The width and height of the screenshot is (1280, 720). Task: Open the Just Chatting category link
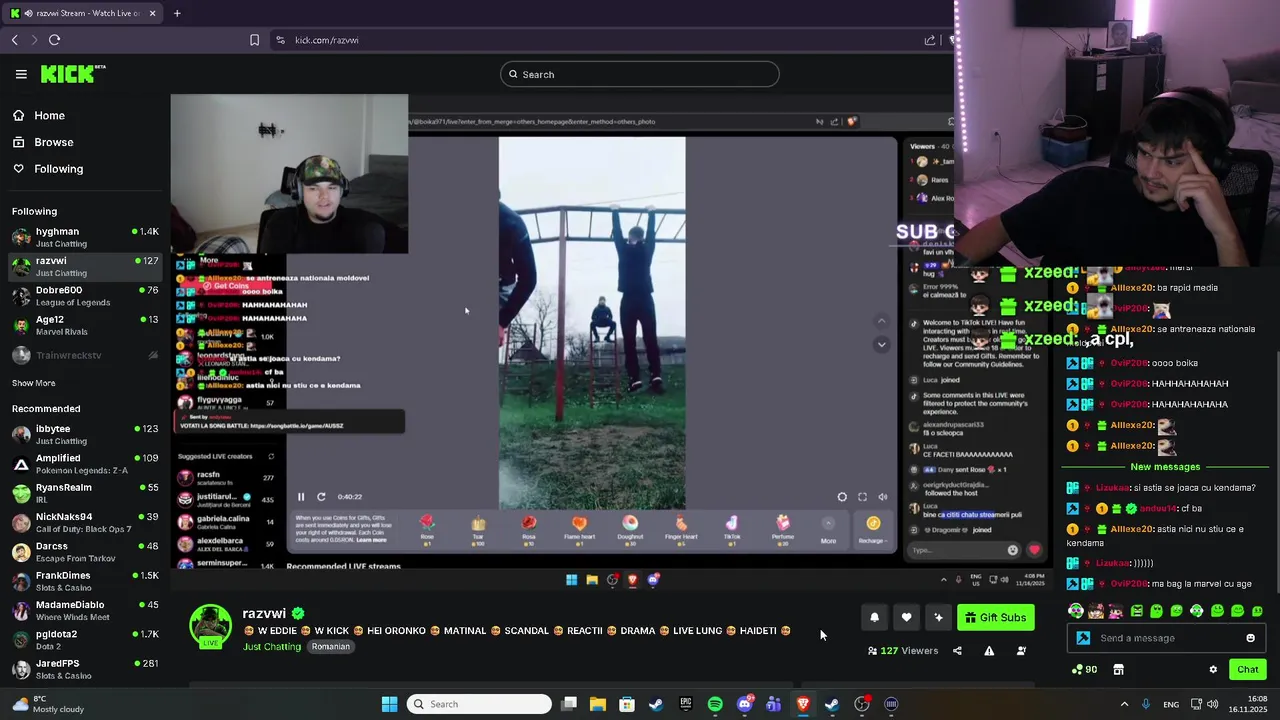(x=272, y=647)
